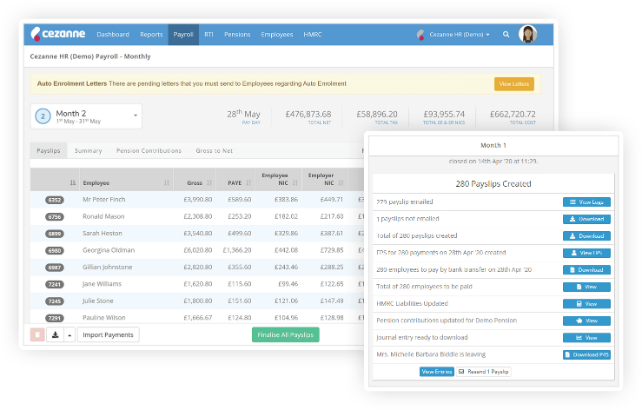Open the Month 2 period dropdown
The height and width of the screenshot is (410, 642).
(86, 116)
